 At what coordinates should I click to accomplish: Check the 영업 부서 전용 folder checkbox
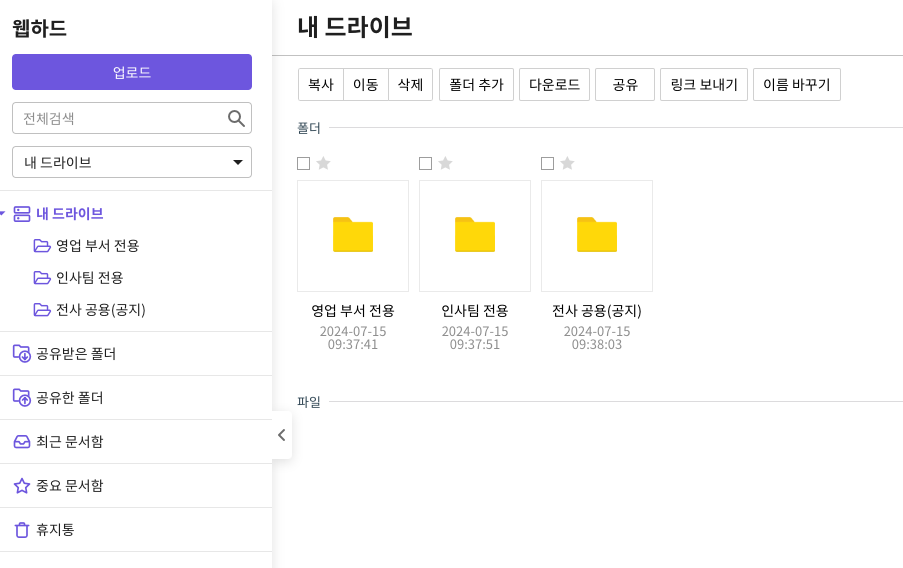coord(304,163)
